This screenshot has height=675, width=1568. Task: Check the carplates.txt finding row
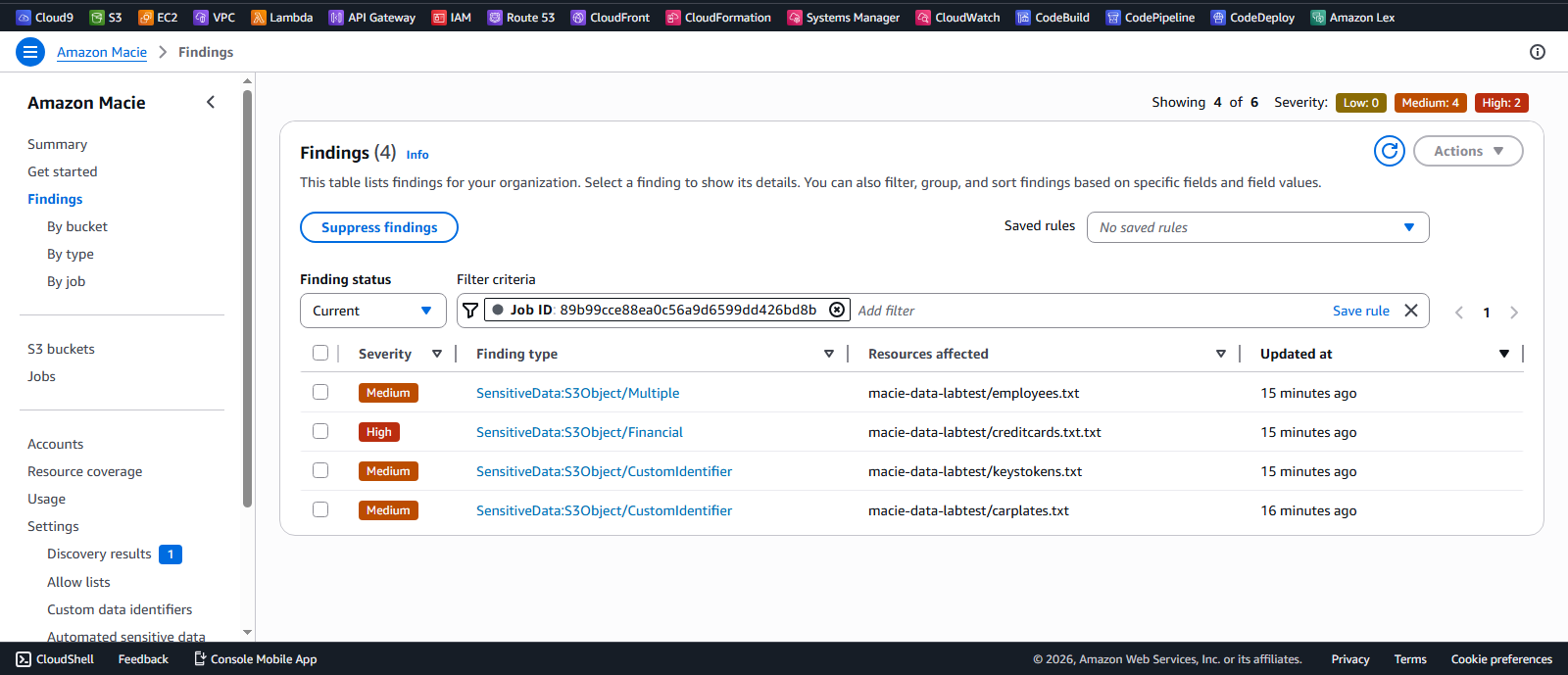320,509
